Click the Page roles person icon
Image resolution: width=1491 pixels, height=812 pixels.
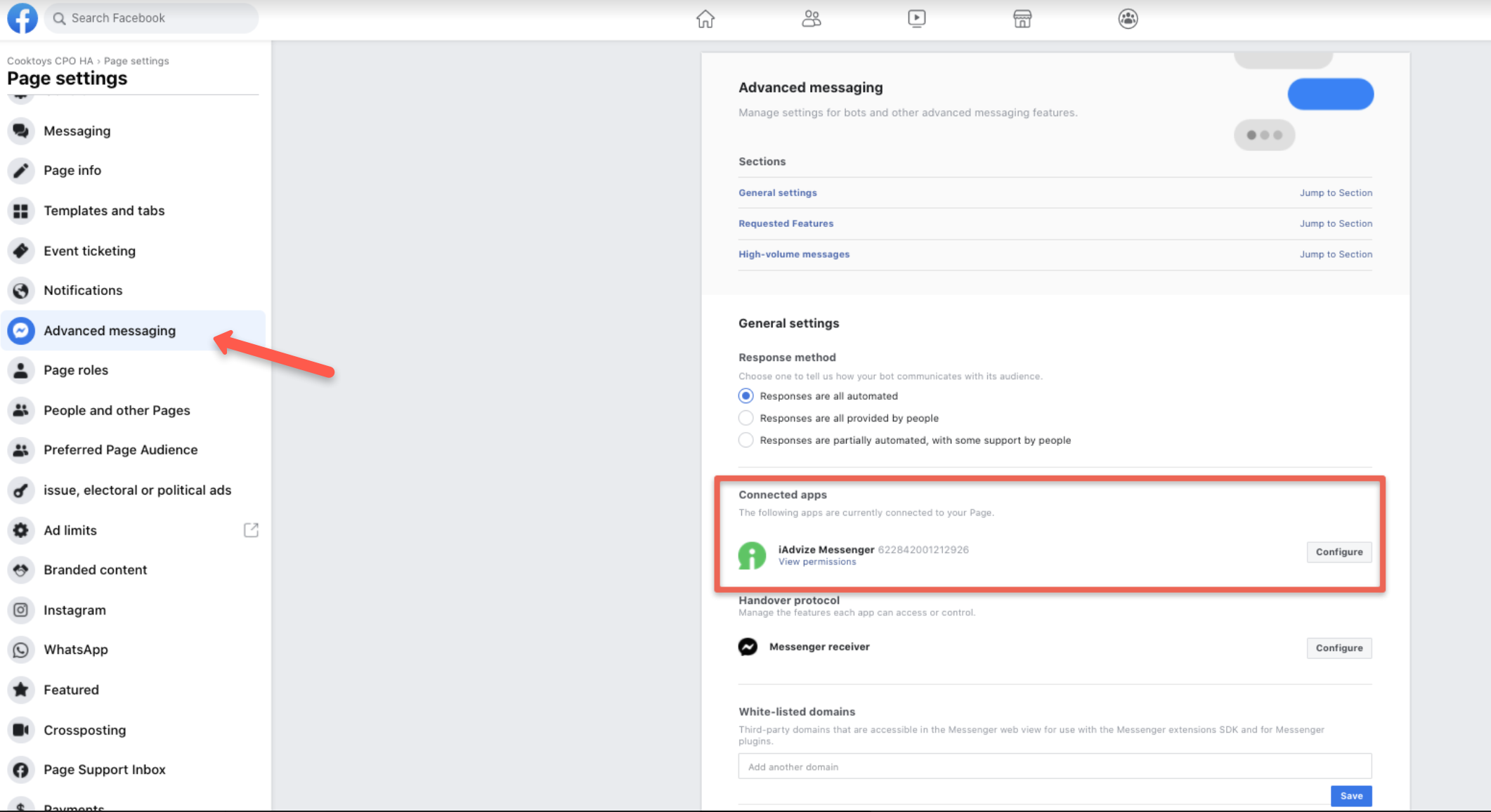tap(21, 370)
